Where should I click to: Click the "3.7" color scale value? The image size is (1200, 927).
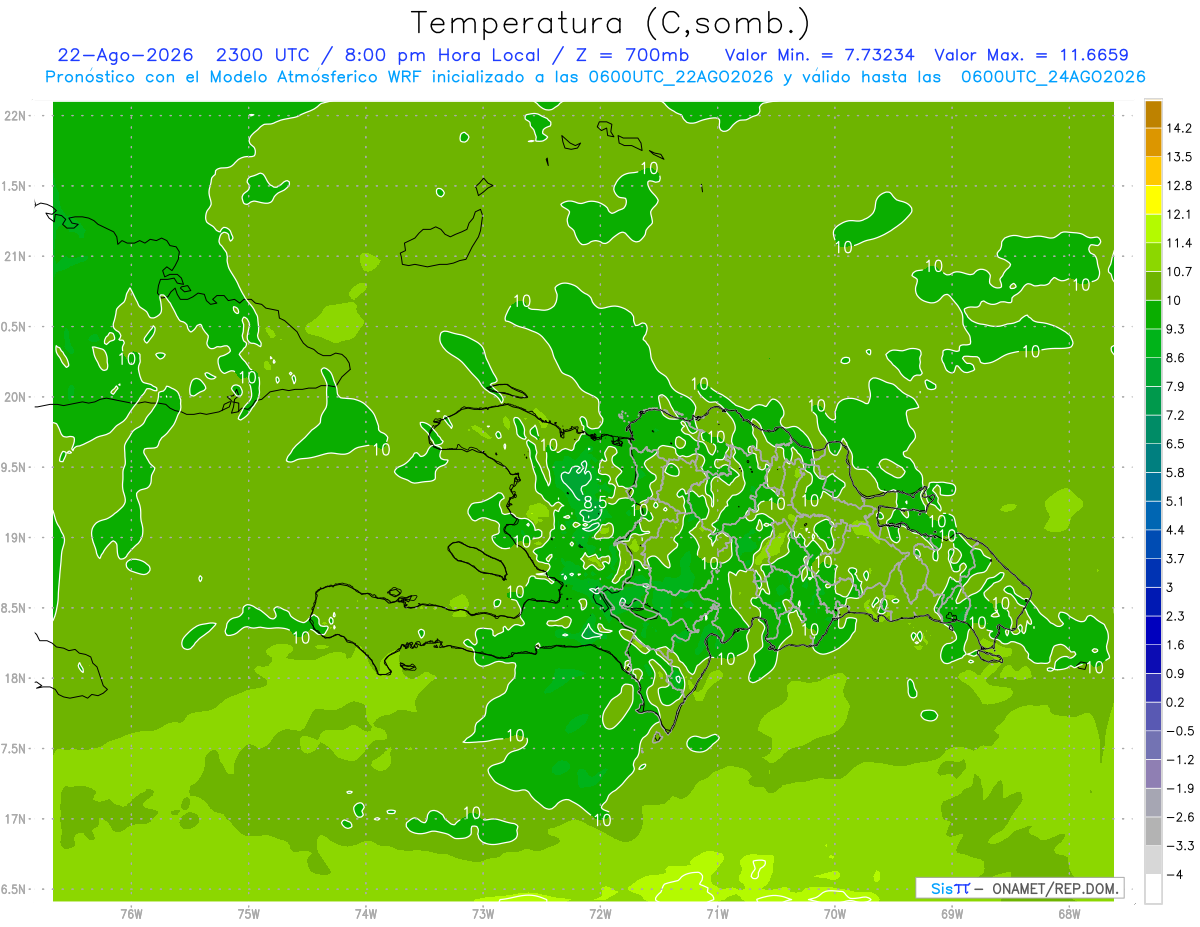[1176, 558]
